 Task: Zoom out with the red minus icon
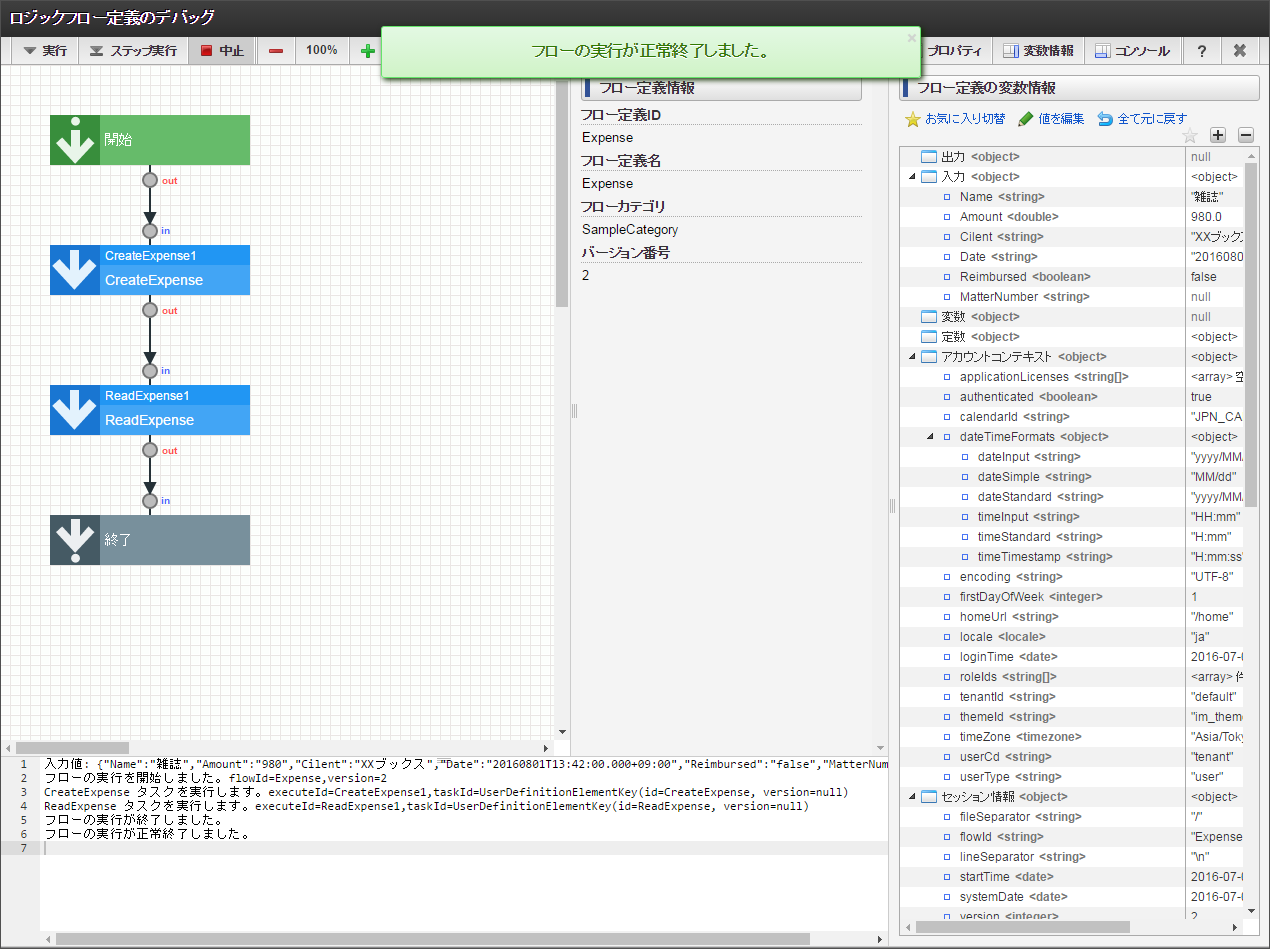click(275, 50)
